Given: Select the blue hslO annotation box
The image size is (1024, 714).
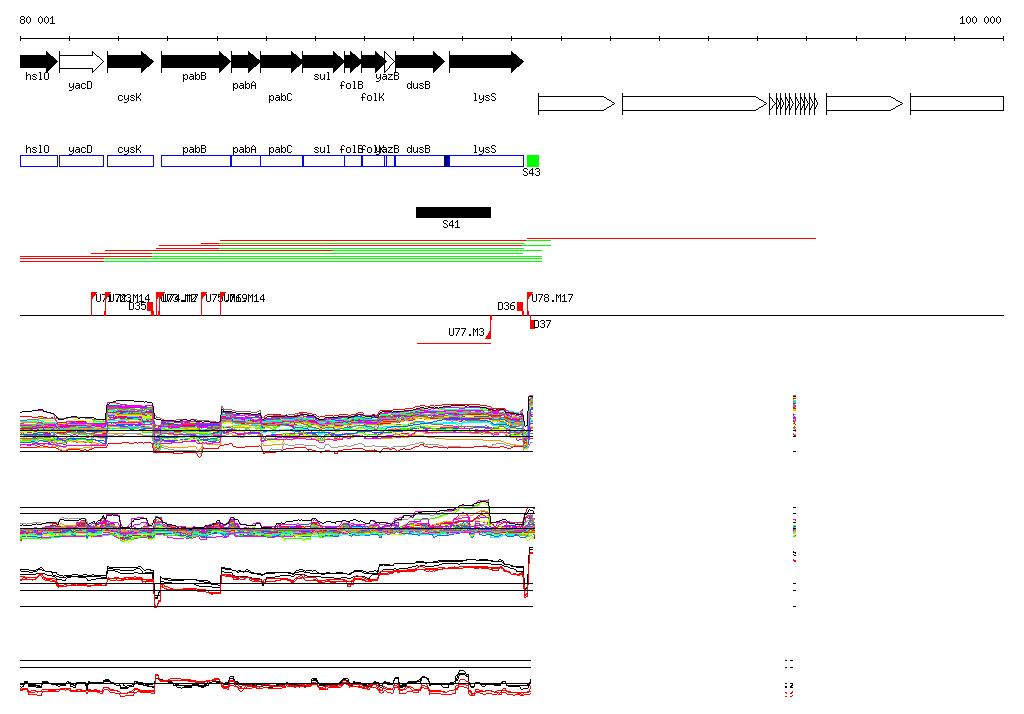Looking at the screenshot, I should coord(39,161).
